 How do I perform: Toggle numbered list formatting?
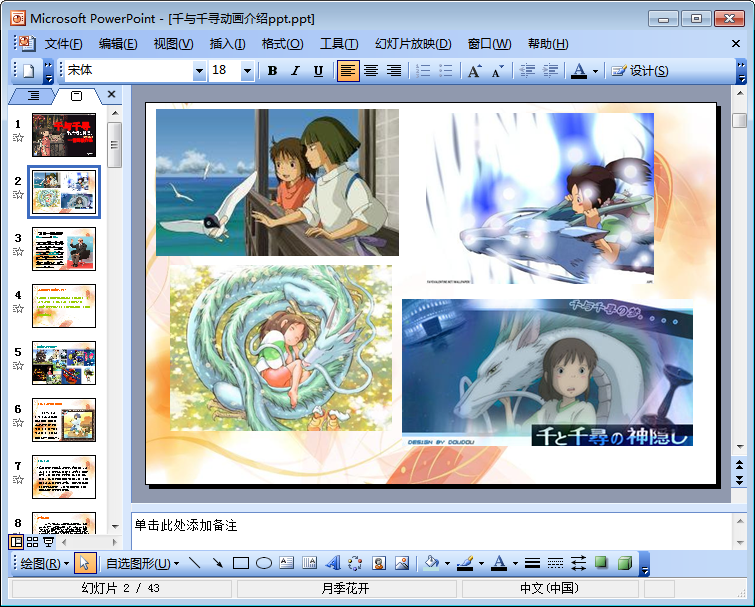423,71
